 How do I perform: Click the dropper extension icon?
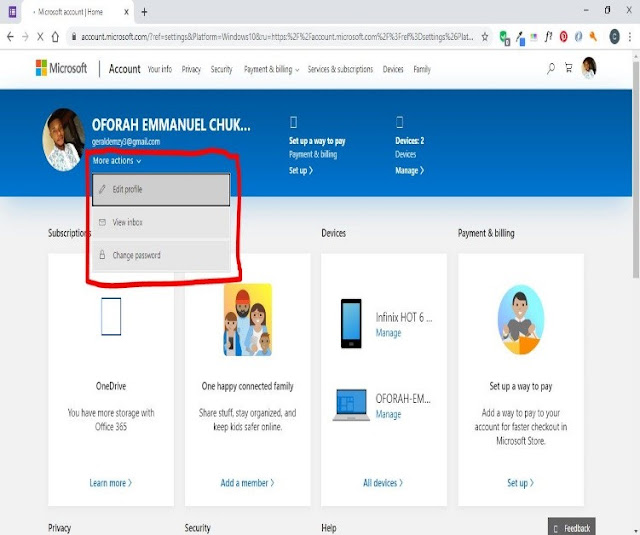[520, 38]
